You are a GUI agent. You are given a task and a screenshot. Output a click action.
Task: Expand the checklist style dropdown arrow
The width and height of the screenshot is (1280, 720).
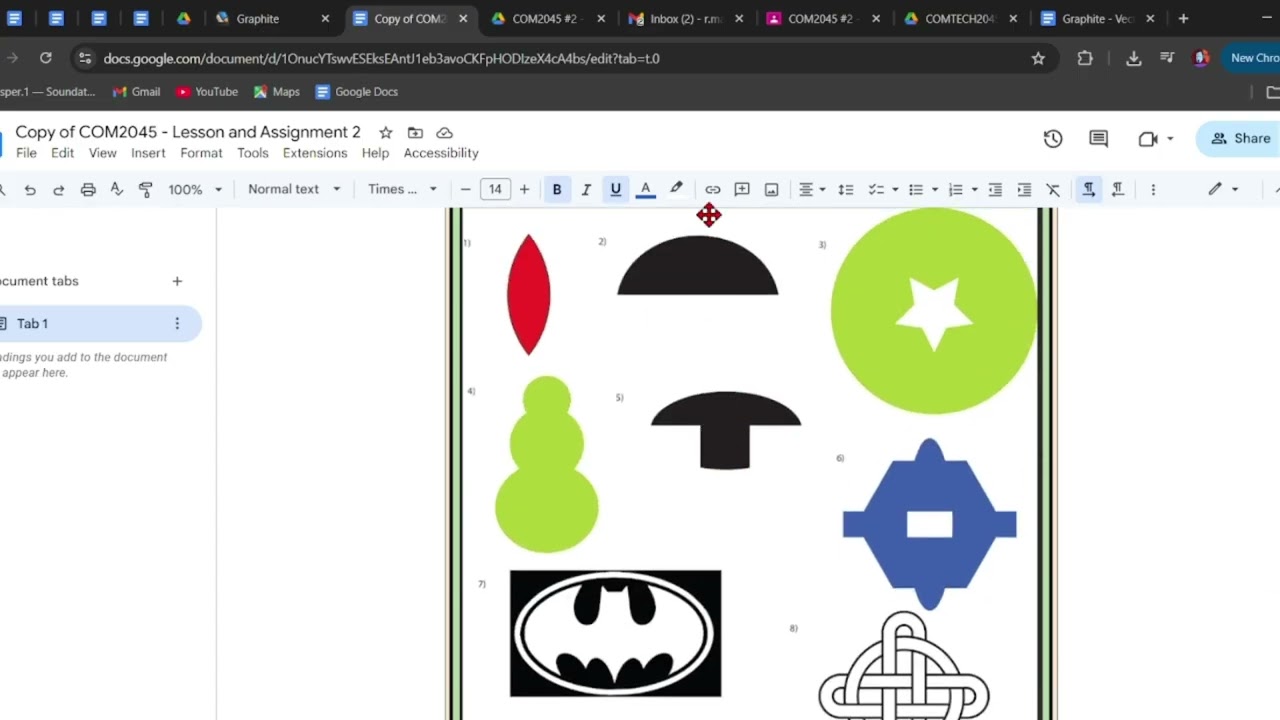tap(895, 189)
